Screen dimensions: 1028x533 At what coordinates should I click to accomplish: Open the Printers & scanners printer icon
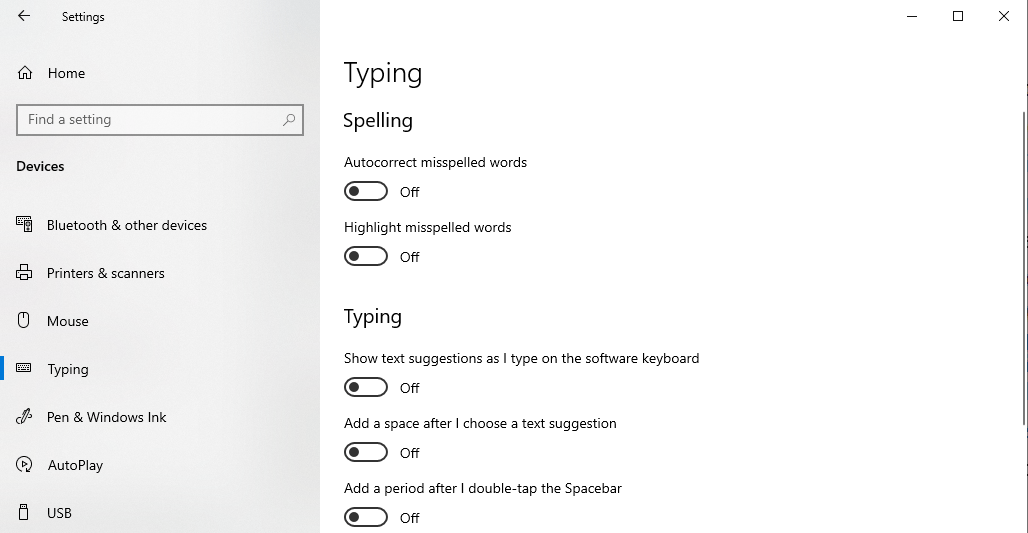[24, 272]
